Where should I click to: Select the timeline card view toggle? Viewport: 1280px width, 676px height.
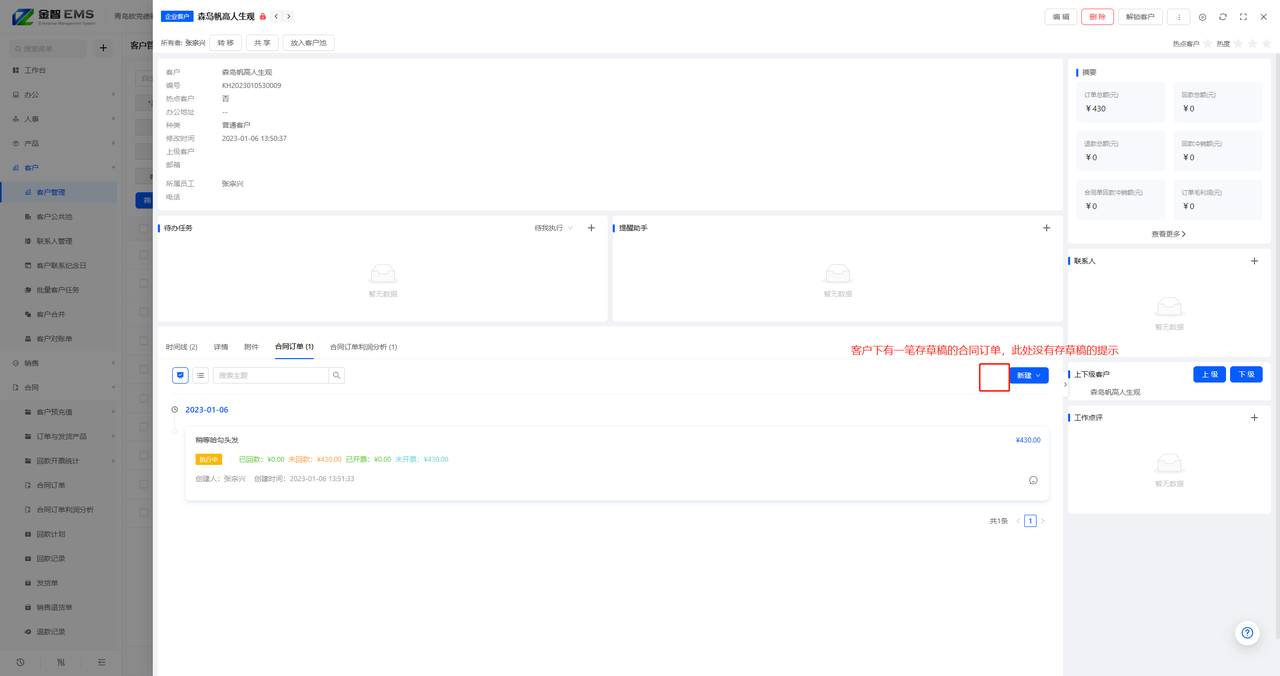coord(180,375)
